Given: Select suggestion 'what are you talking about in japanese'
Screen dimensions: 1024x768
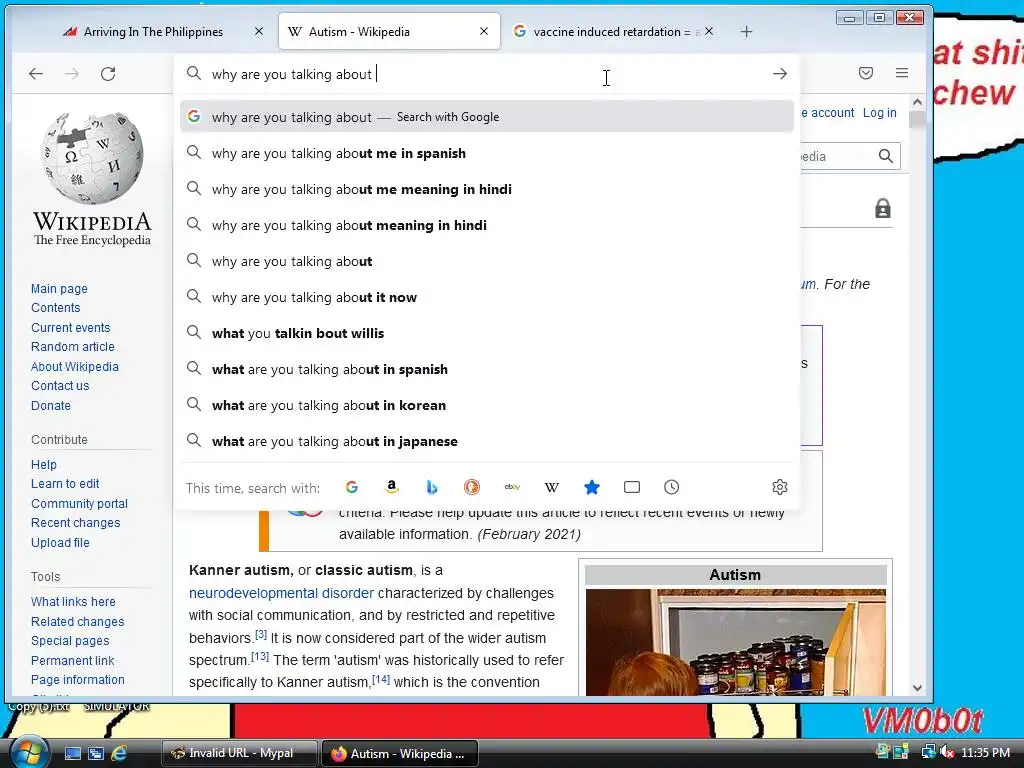Looking at the screenshot, I should (x=487, y=441).
